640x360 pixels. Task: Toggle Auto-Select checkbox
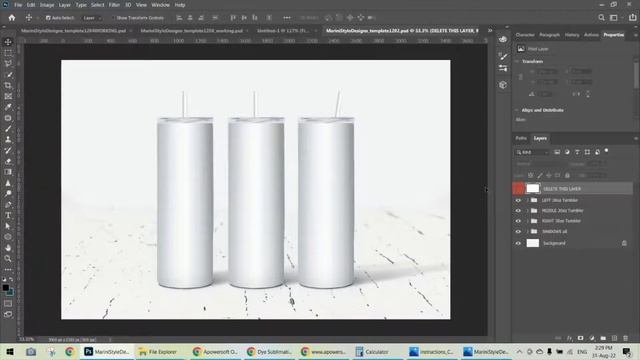pyautogui.click(x=48, y=18)
